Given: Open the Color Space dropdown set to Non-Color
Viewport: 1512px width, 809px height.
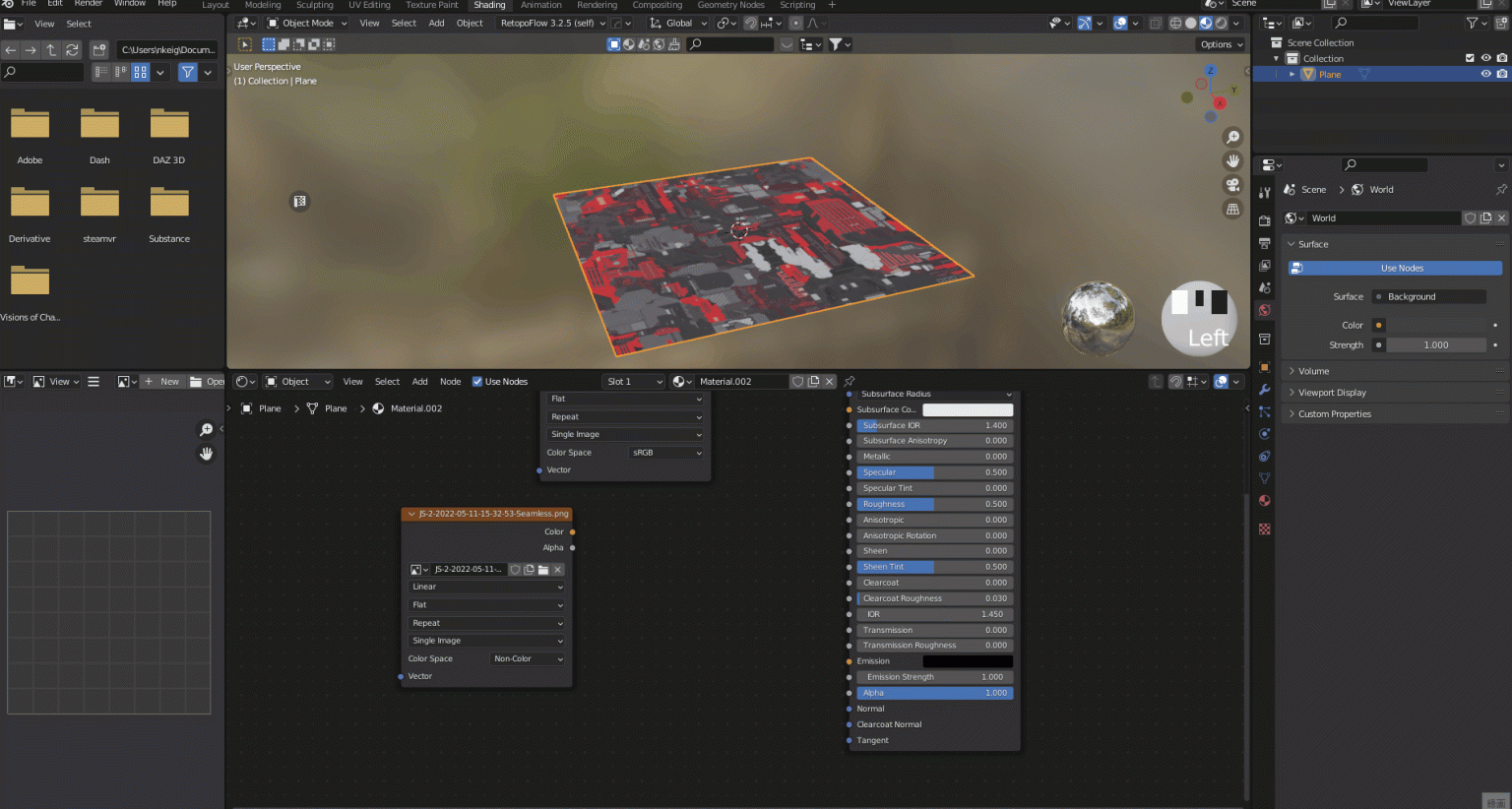Looking at the screenshot, I should pyautogui.click(x=527, y=658).
